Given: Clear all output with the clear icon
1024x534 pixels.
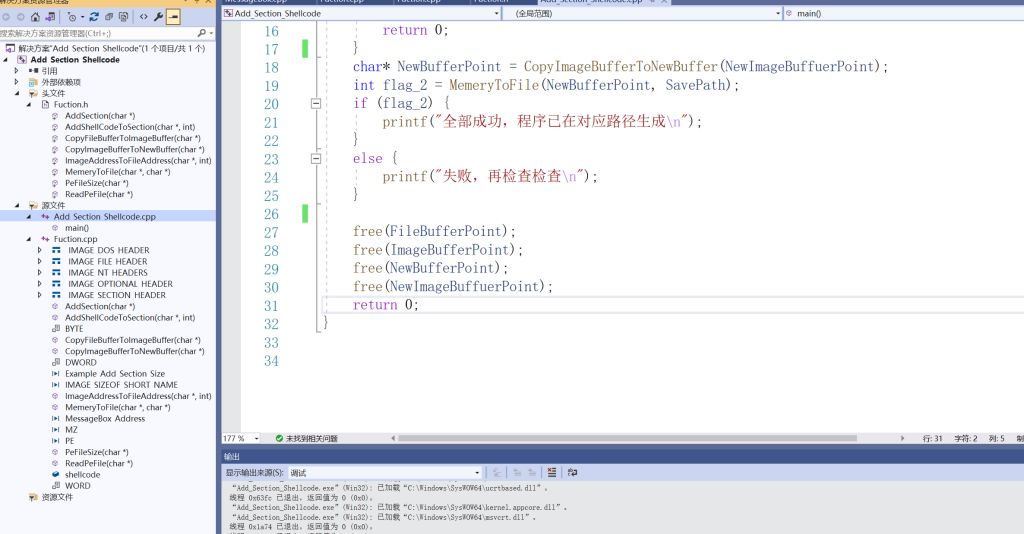Looking at the screenshot, I should tap(551, 472).
